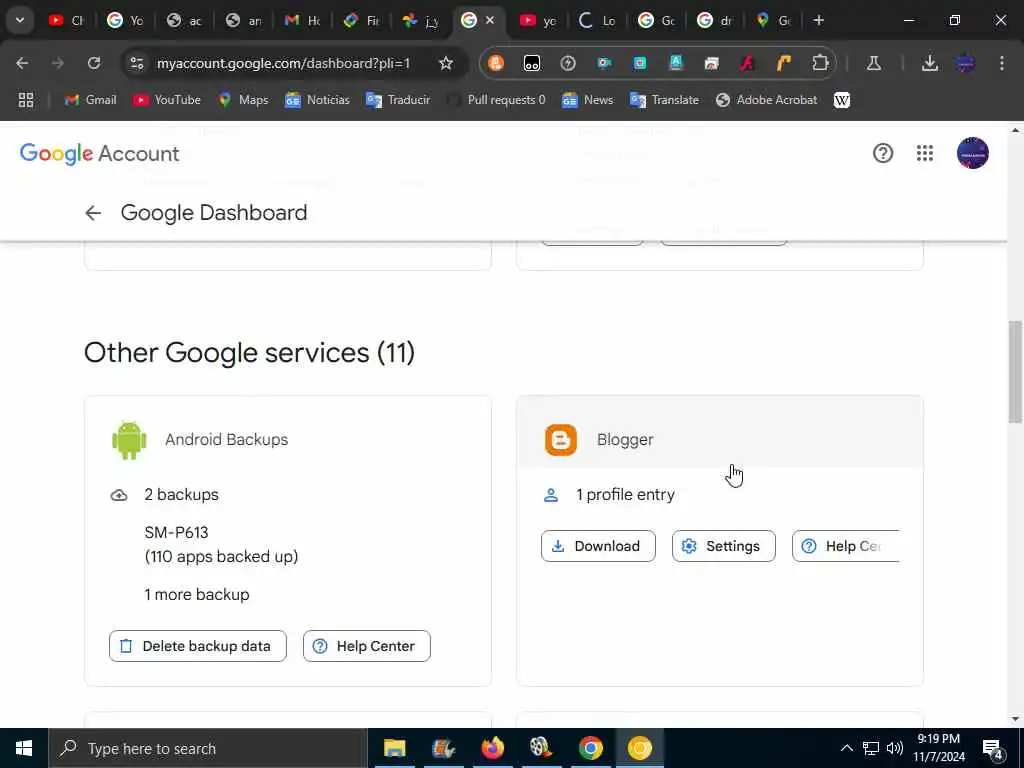Open the Extensions puzzle piece menu
Image resolution: width=1024 pixels, height=768 pixels.
820,63
